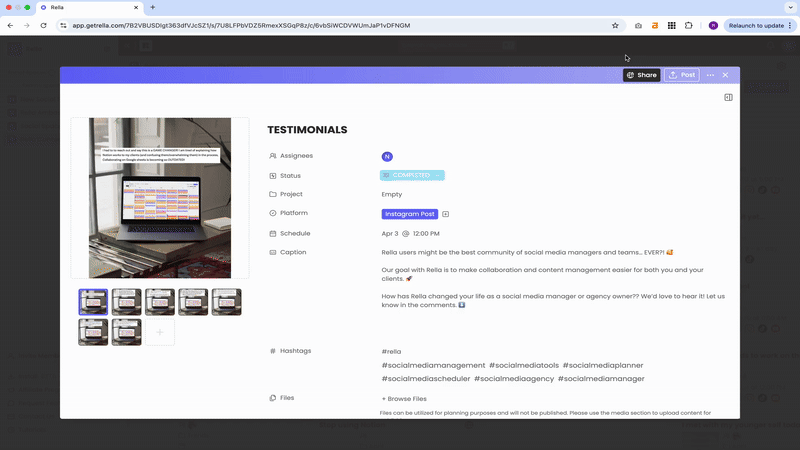
Task: Click the Instagram Post platform tag
Action: [410, 214]
